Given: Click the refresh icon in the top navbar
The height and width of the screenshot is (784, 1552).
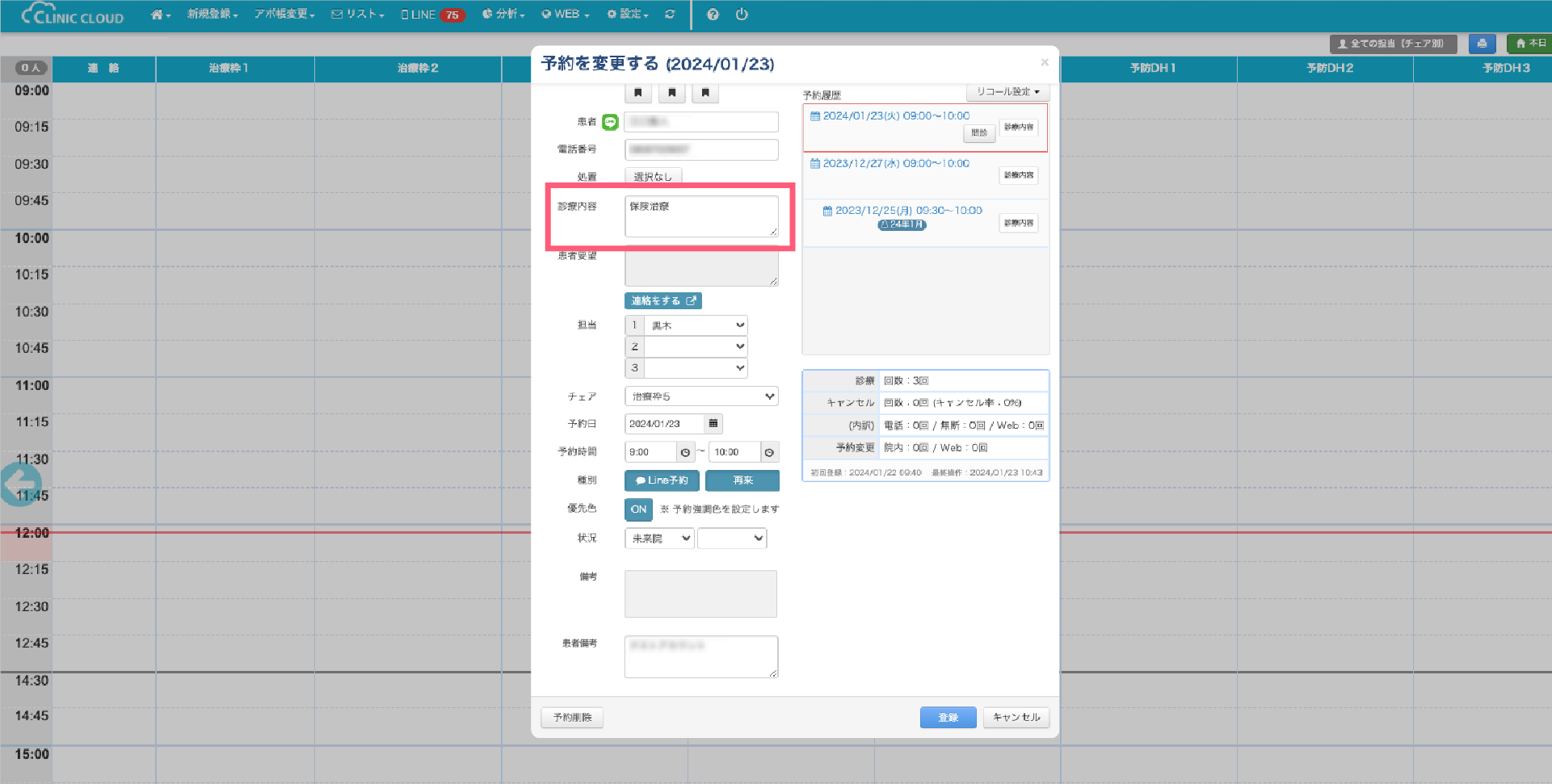Looking at the screenshot, I should pyautogui.click(x=670, y=15).
